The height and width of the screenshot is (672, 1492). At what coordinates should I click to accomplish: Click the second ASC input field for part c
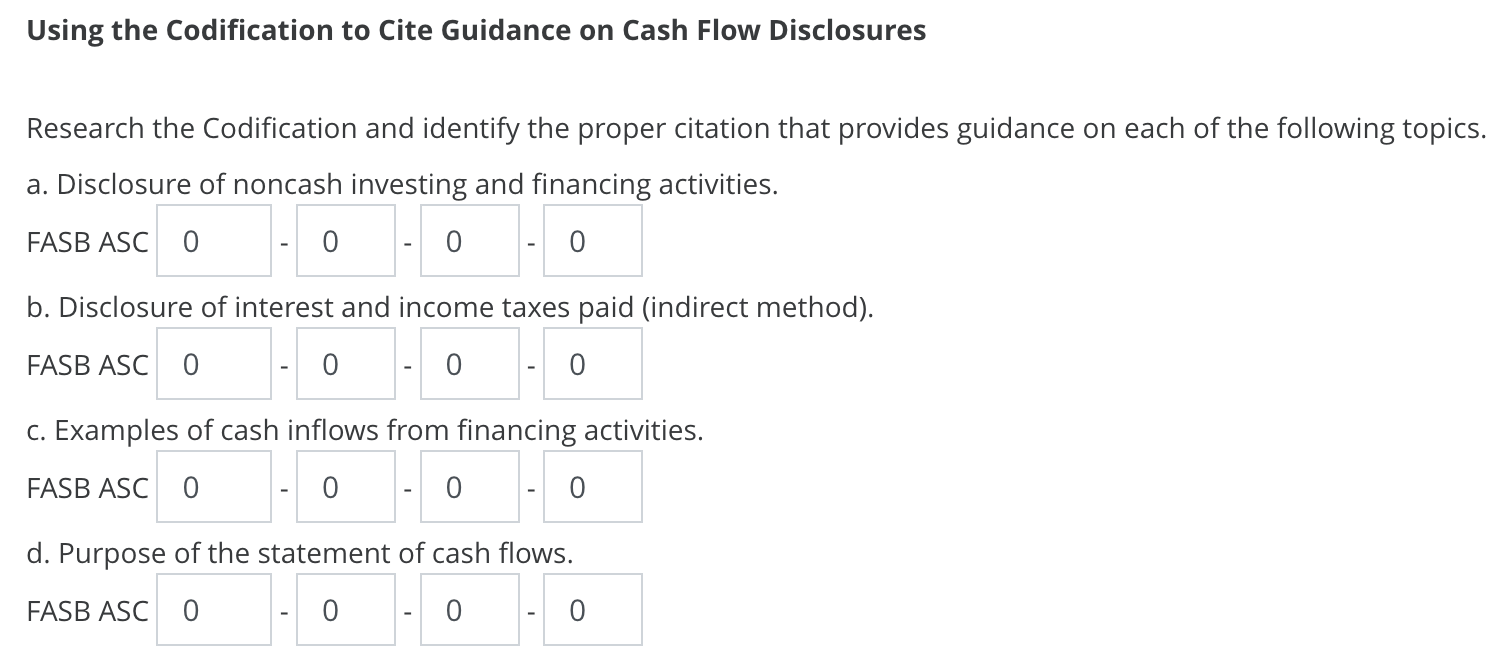[x=344, y=486]
